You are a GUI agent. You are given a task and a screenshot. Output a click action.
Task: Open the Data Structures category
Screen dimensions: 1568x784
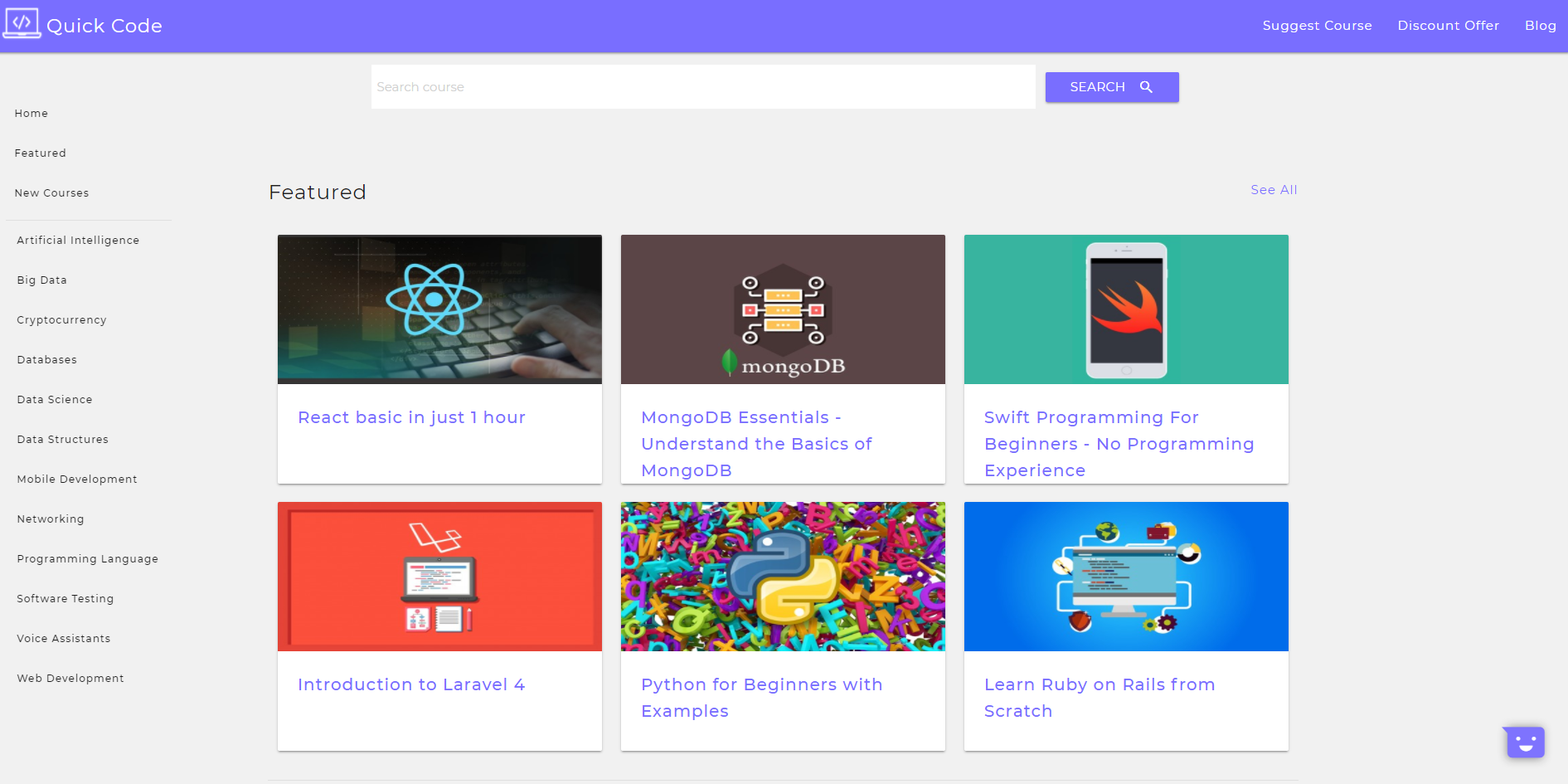(63, 440)
